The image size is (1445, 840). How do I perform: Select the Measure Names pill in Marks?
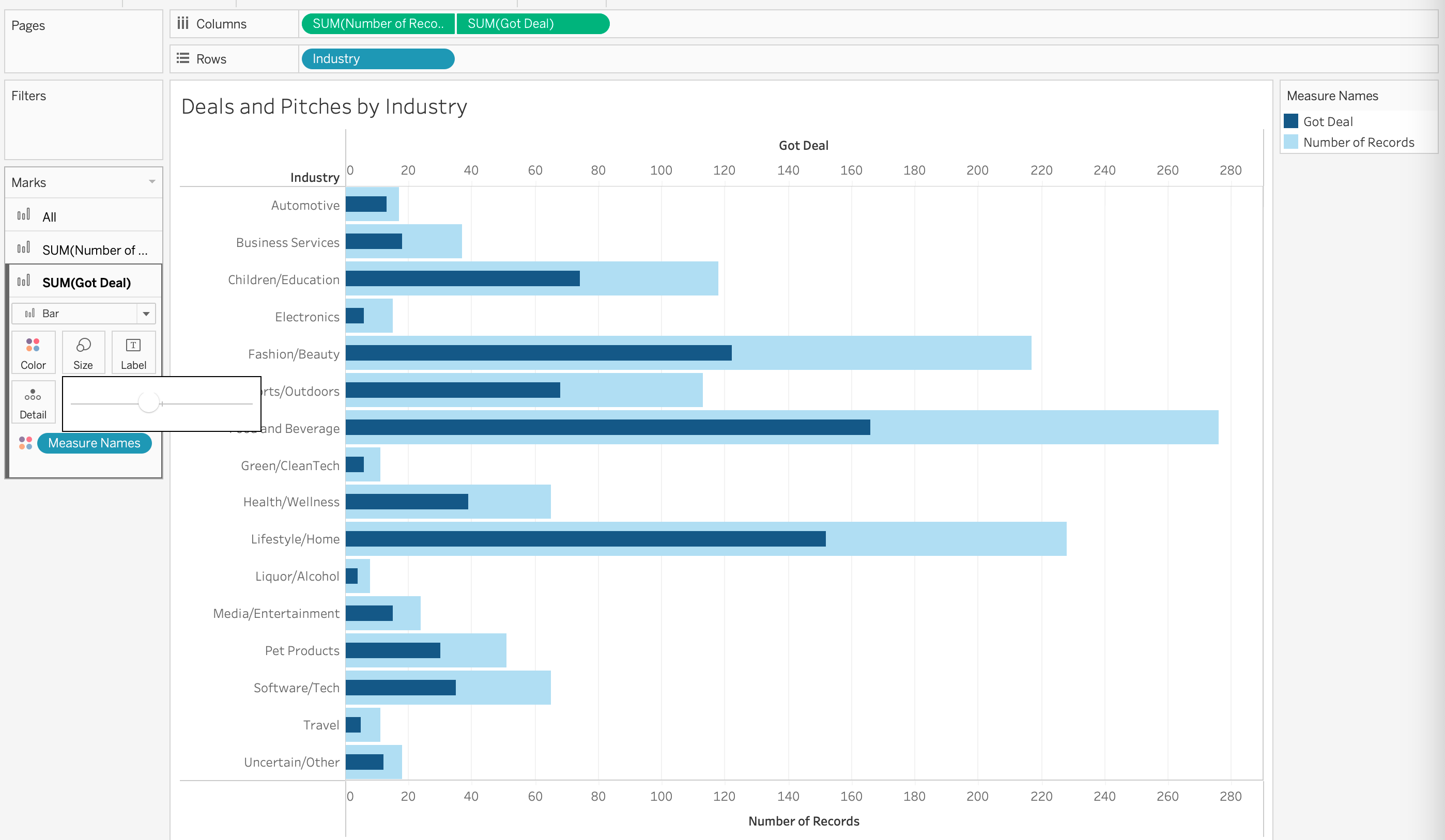coord(94,443)
